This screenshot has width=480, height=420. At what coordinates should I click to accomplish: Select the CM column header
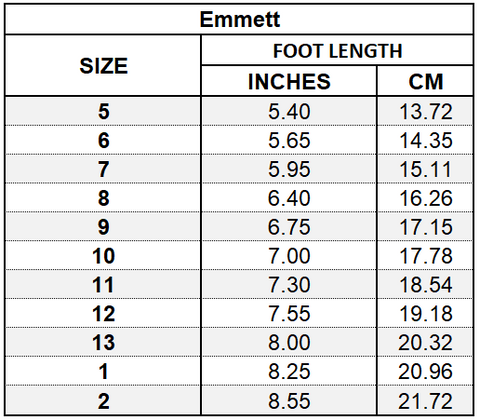pyautogui.click(x=426, y=81)
